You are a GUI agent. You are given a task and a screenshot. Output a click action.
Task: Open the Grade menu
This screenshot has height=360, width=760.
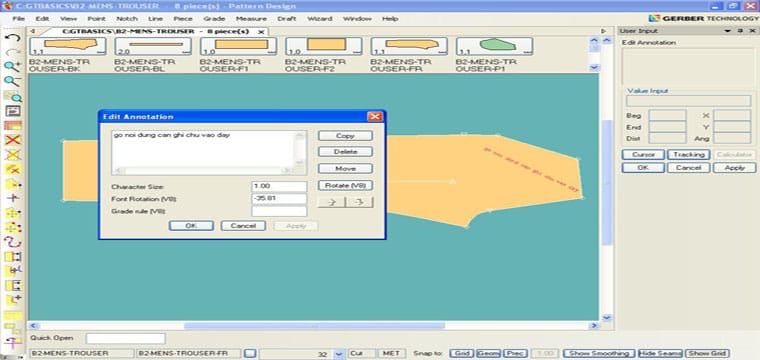[x=214, y=18]
